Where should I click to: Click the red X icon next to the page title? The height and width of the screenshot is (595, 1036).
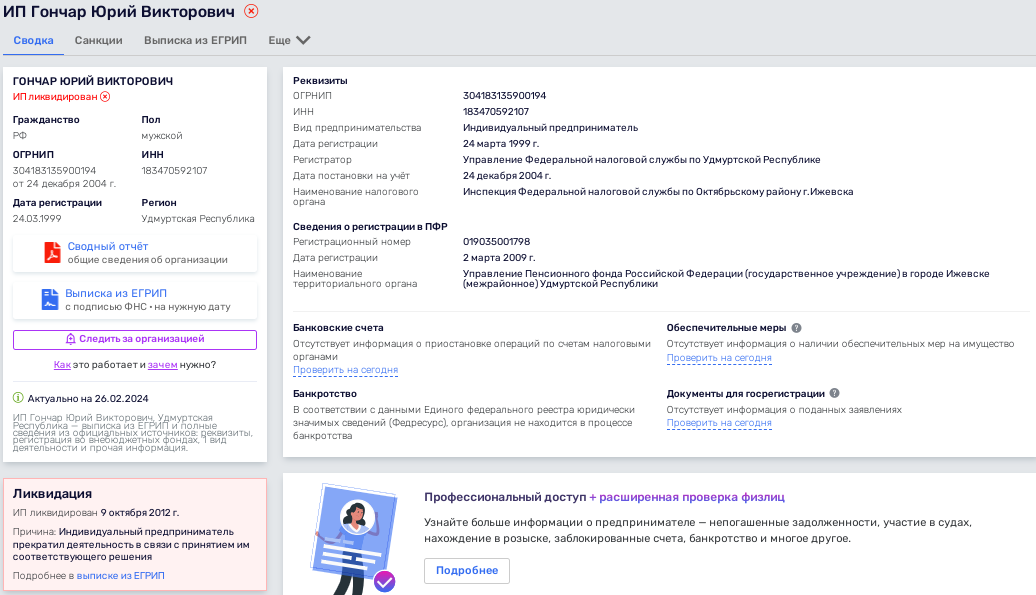251,11
